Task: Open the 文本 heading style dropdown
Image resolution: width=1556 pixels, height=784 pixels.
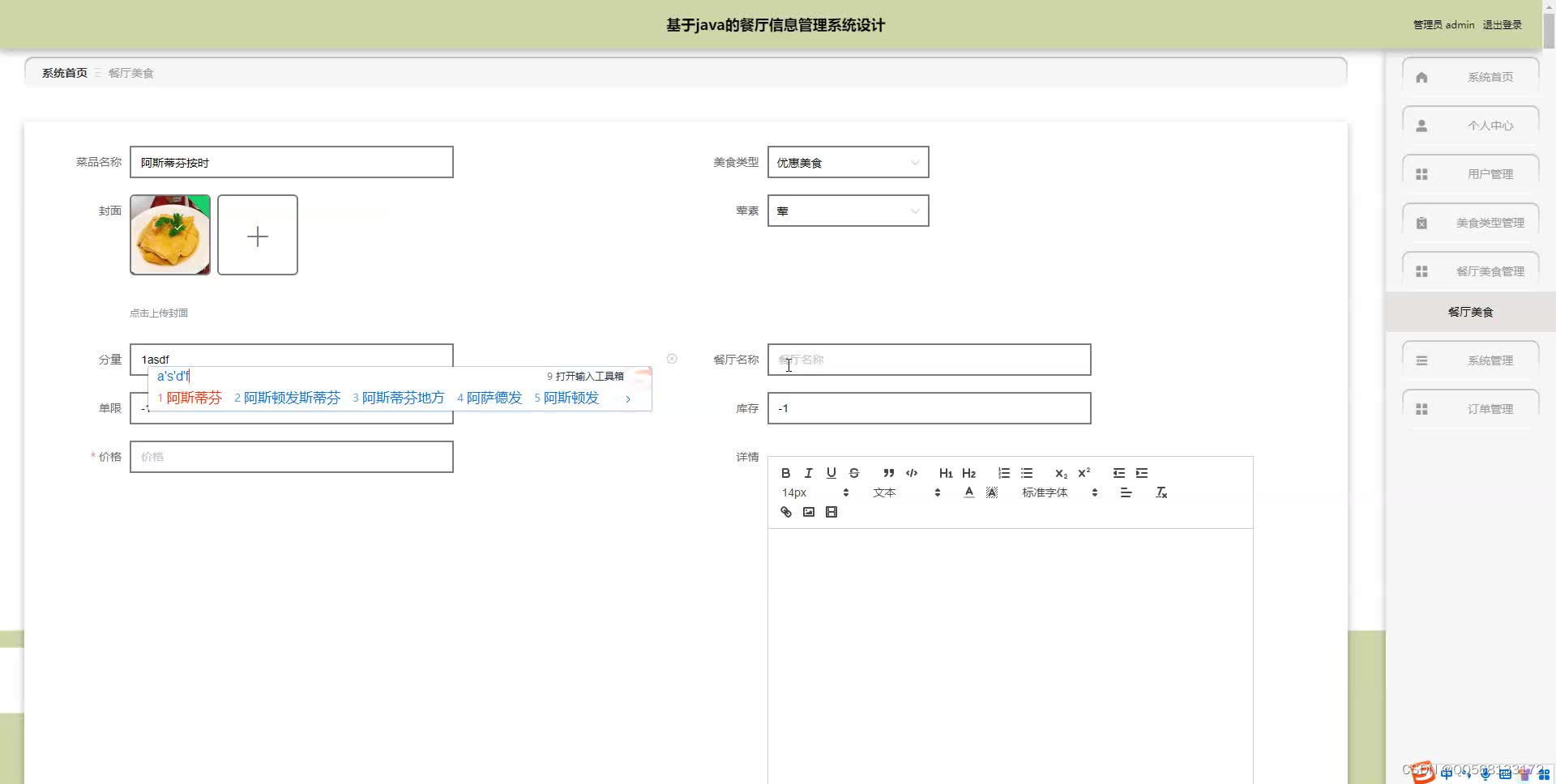Action: 906,492
